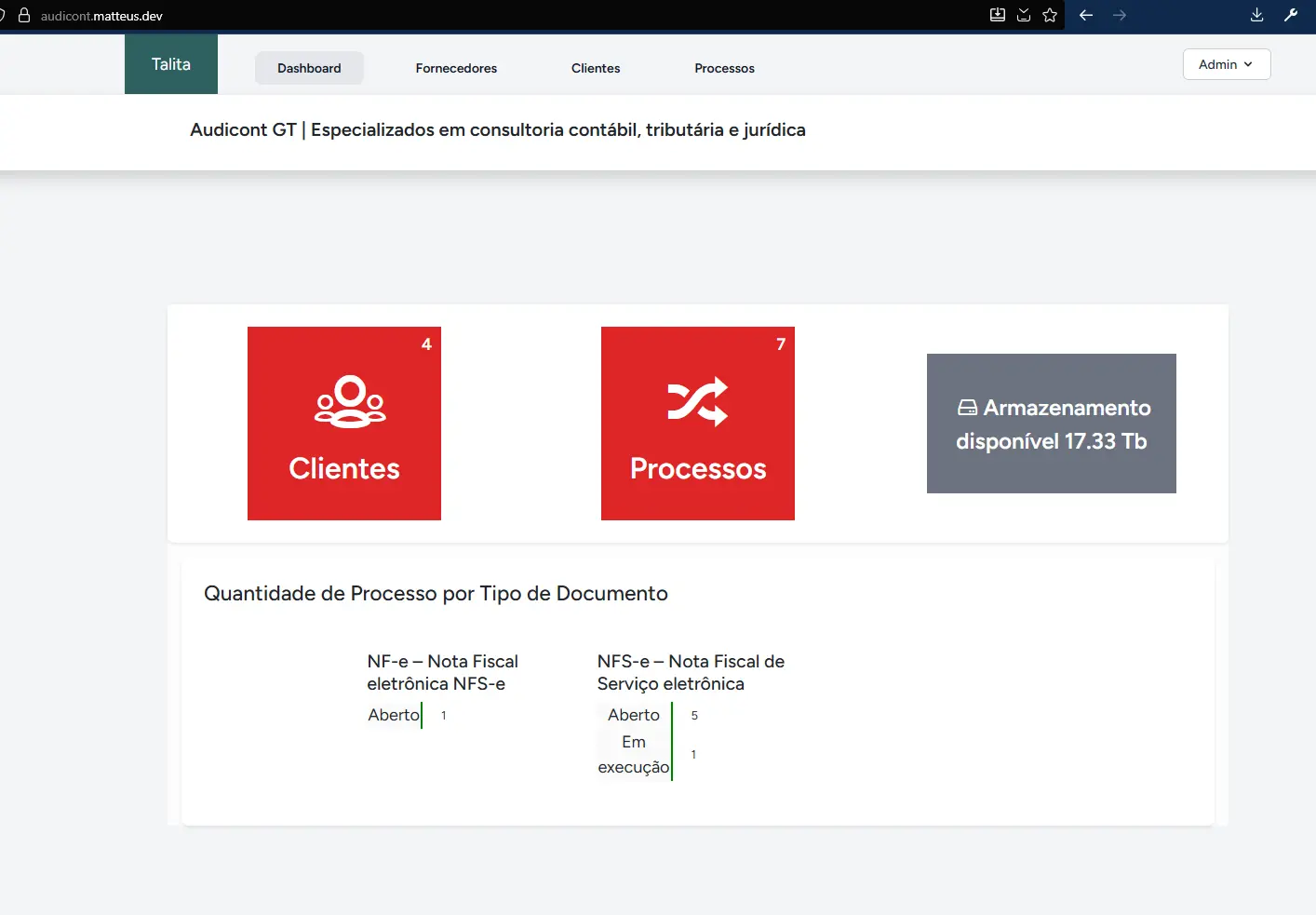
Task: Go to Fornecedores menu item
Action: (456, 68)
